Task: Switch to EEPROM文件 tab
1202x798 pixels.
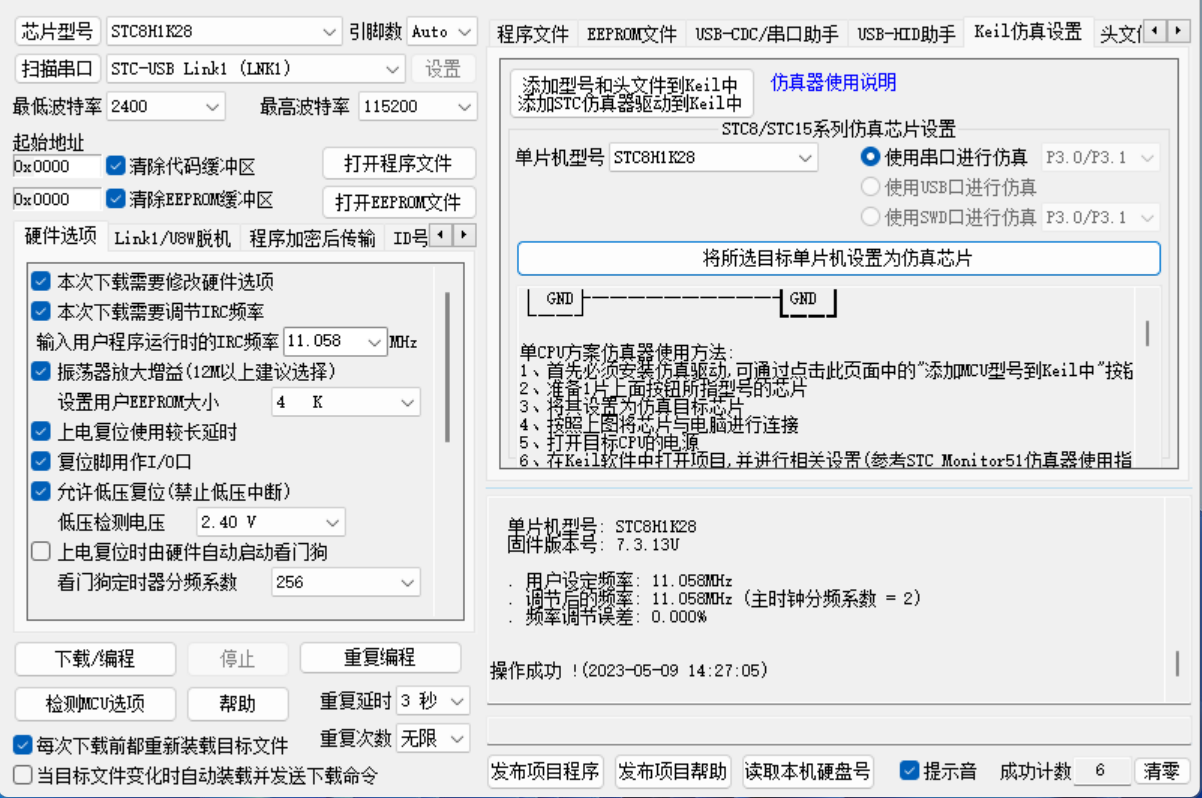Action: coord(632,35)
